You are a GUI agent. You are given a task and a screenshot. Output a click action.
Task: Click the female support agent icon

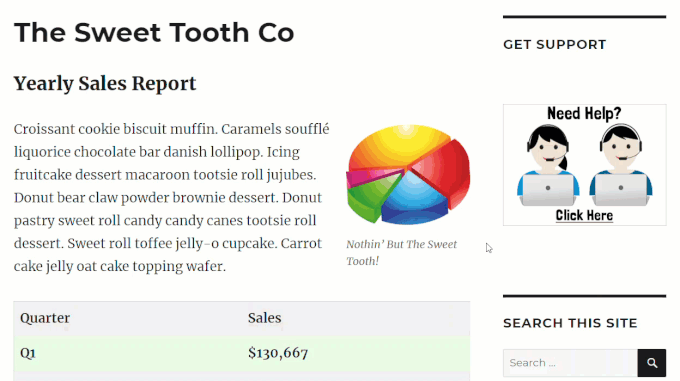548,165
